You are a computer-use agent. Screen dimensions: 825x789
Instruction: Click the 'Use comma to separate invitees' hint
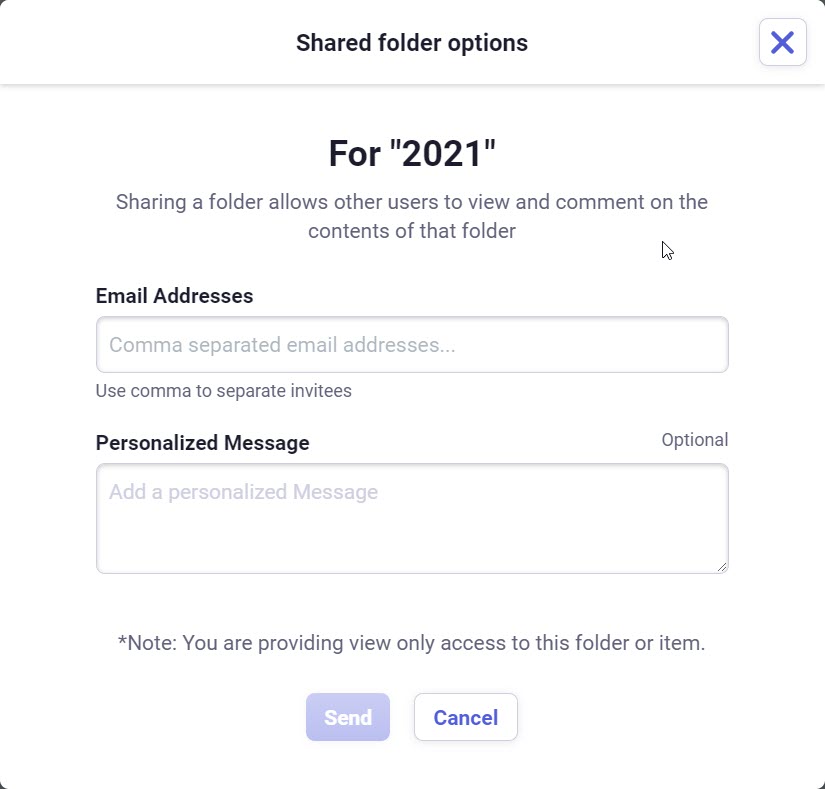coord(223,391)
